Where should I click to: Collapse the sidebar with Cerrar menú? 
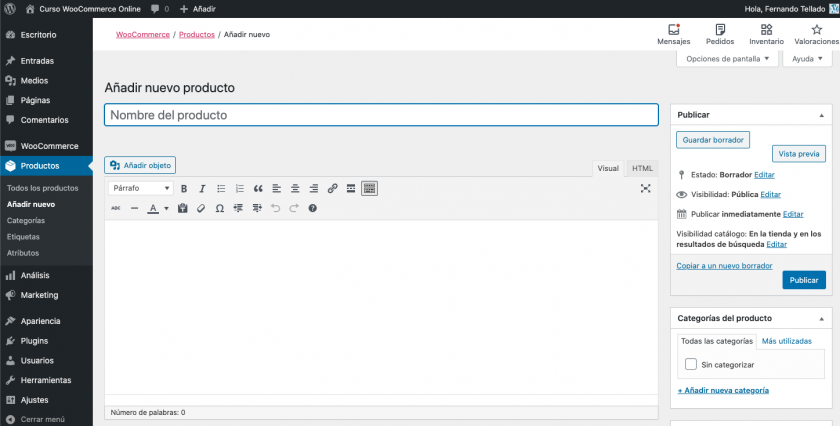coord(42,419)
